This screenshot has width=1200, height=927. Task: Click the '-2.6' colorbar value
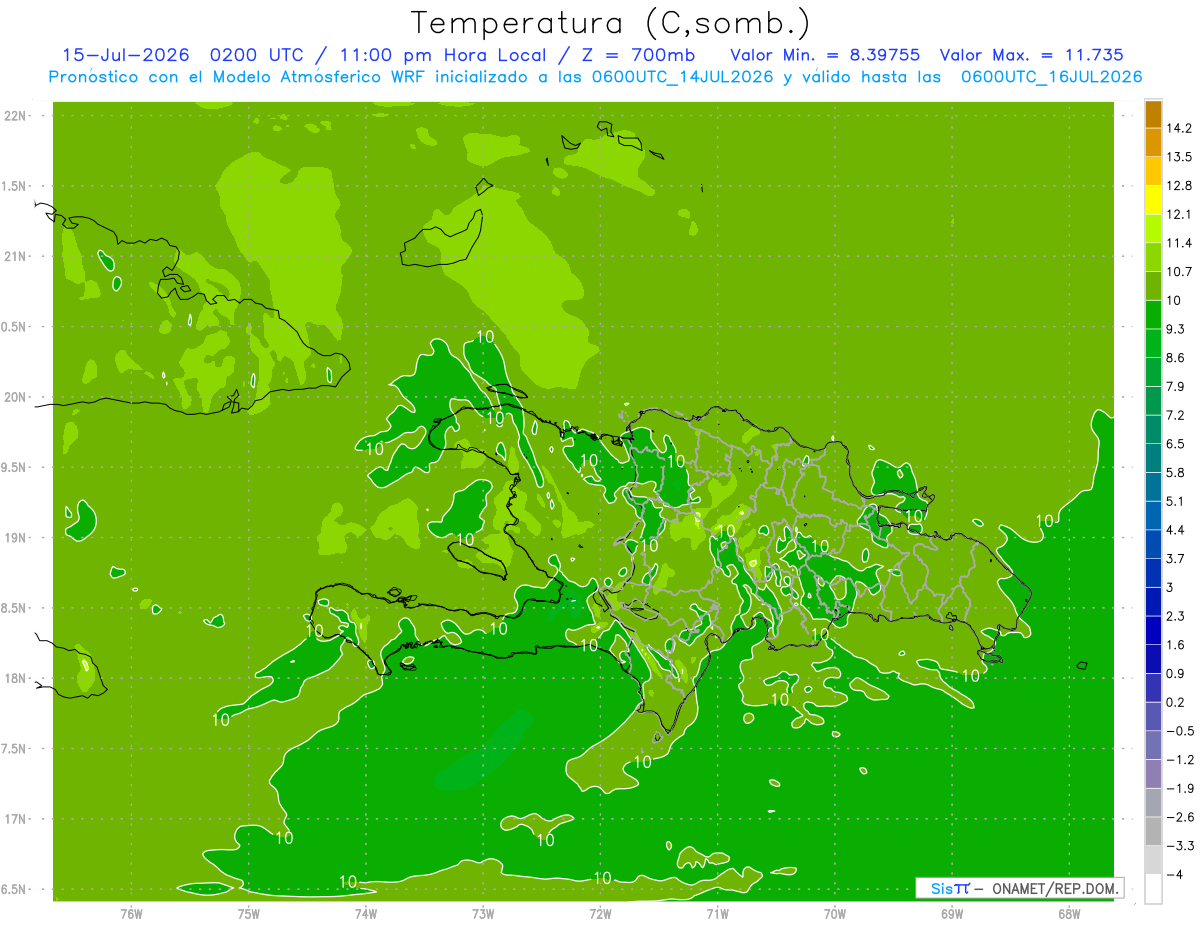pyautogui.click(x=1179, y=817)
